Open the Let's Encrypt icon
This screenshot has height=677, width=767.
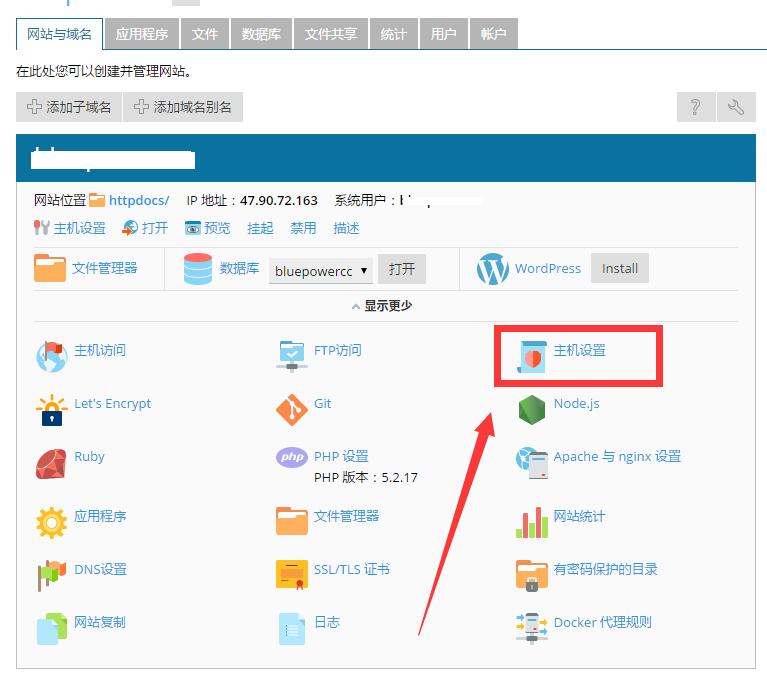pos(51,410)
